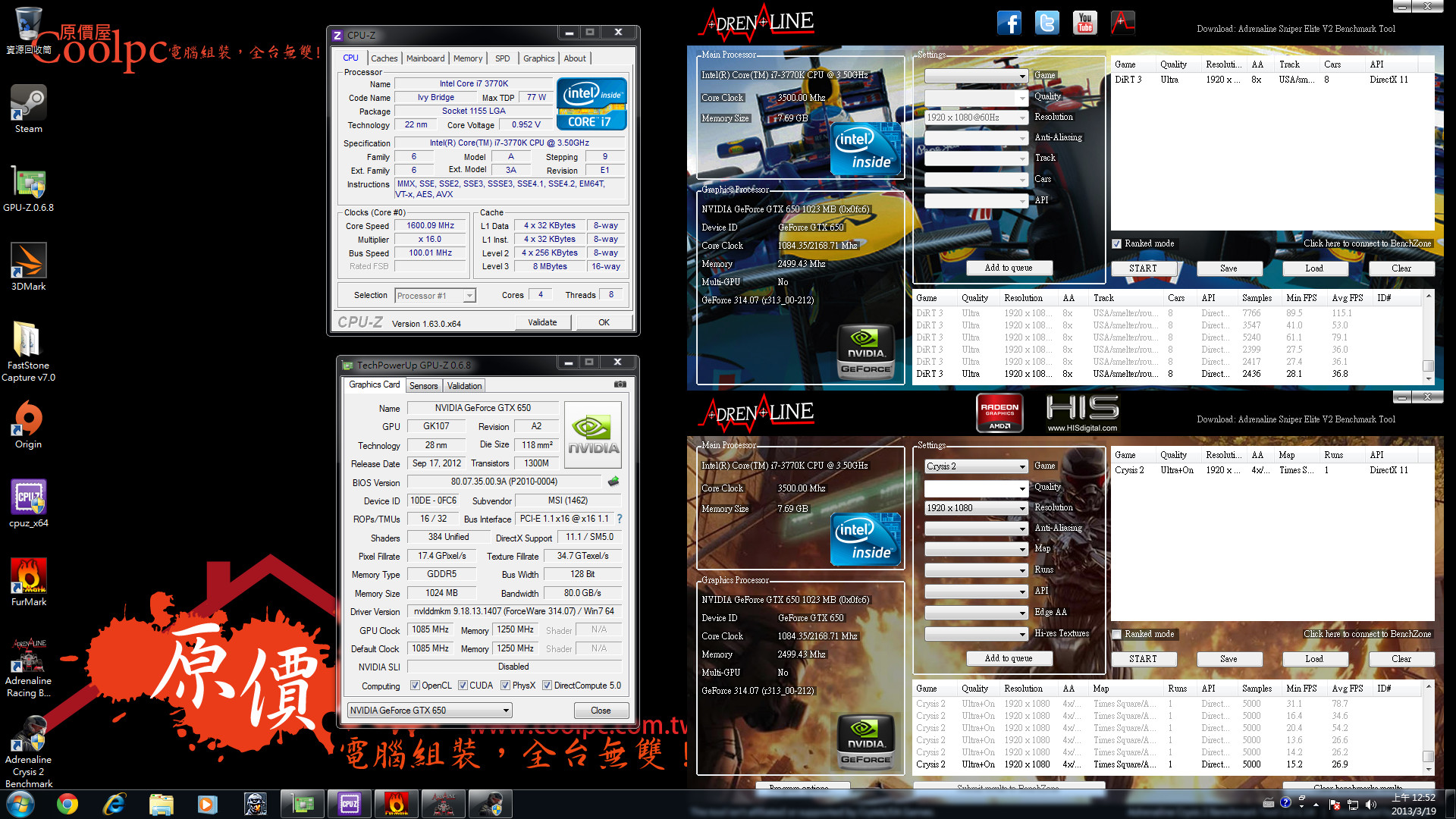Viewport: 1456px width, 819px height.
Task: Click the volume icon in system tray
Action: click(x=1370, y=805)
